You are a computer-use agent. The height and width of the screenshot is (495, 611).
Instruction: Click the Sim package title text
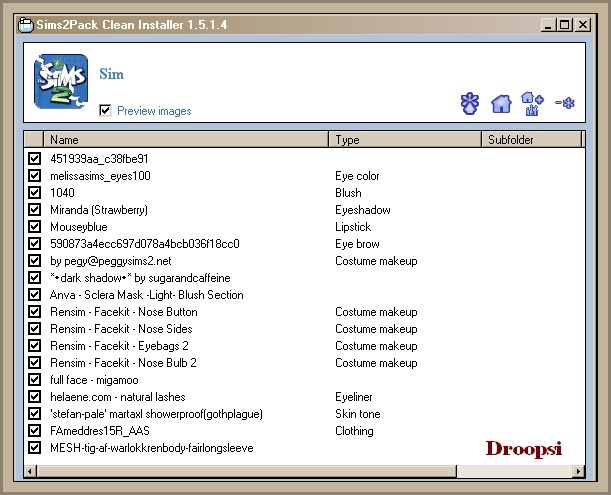tap(111, 74)
